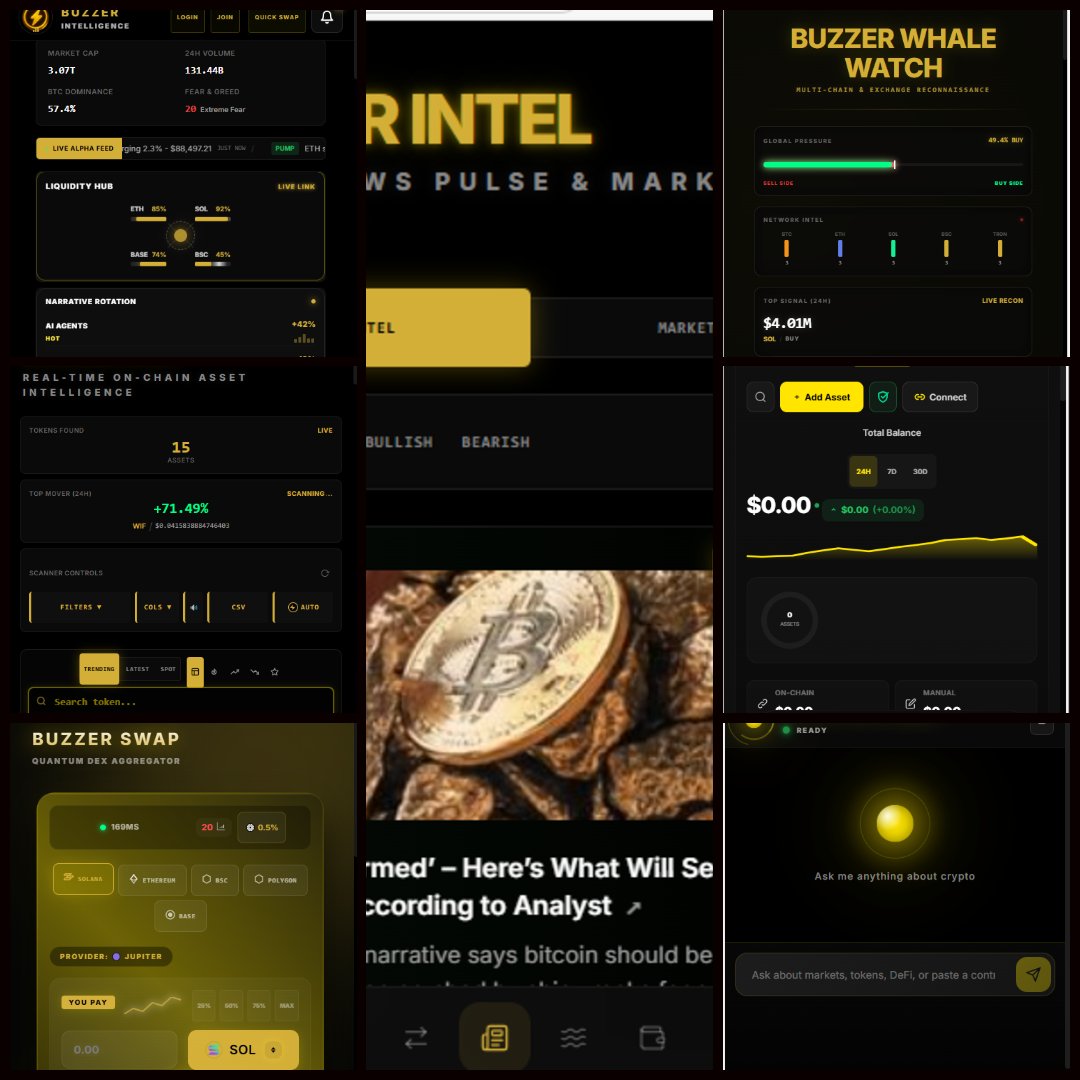This screenshot has height=1080, width=1080.
Task: Expand the AI Agents narrative row
Action: pos(180,331)
